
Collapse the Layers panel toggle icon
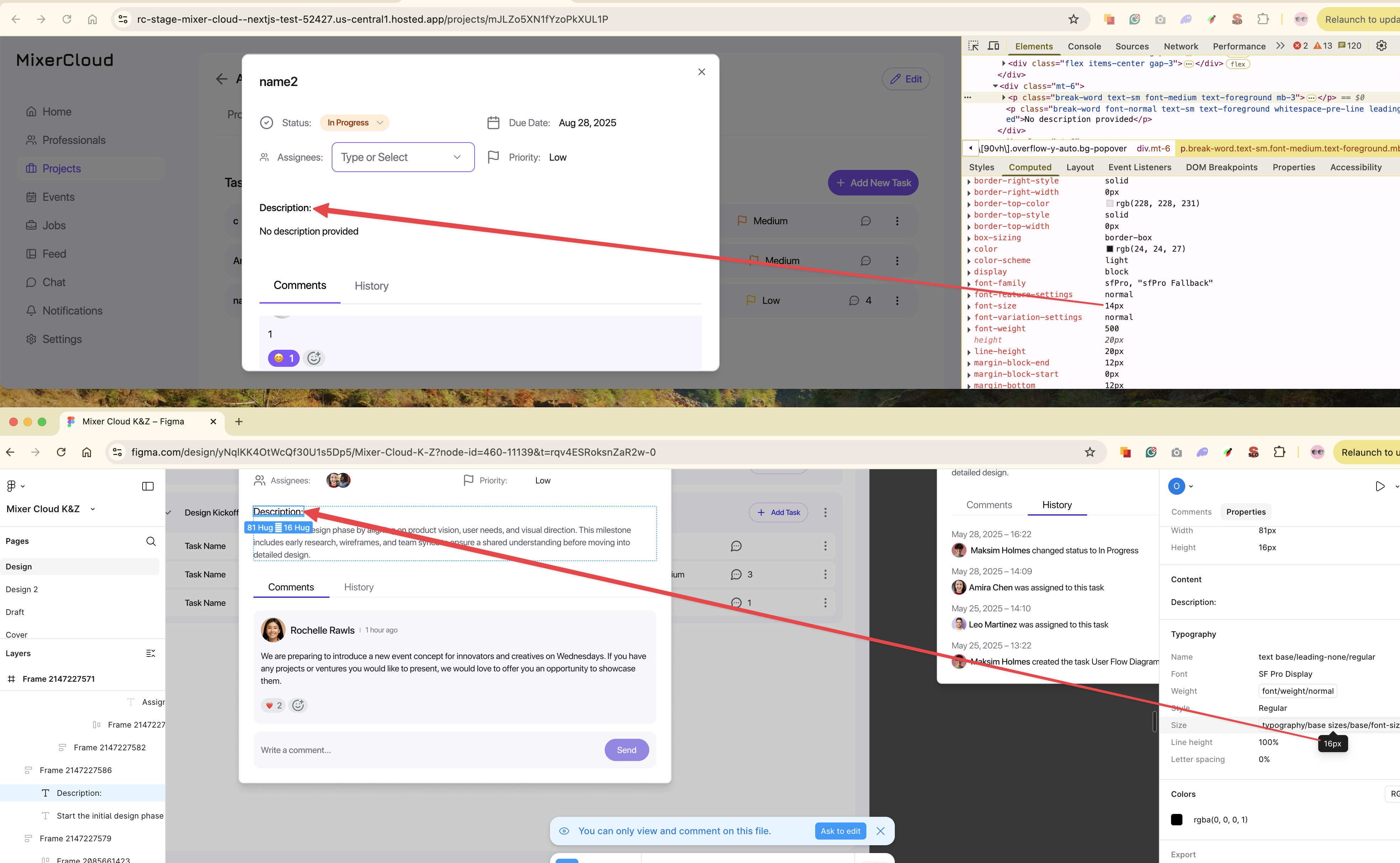tap(151, 653)
